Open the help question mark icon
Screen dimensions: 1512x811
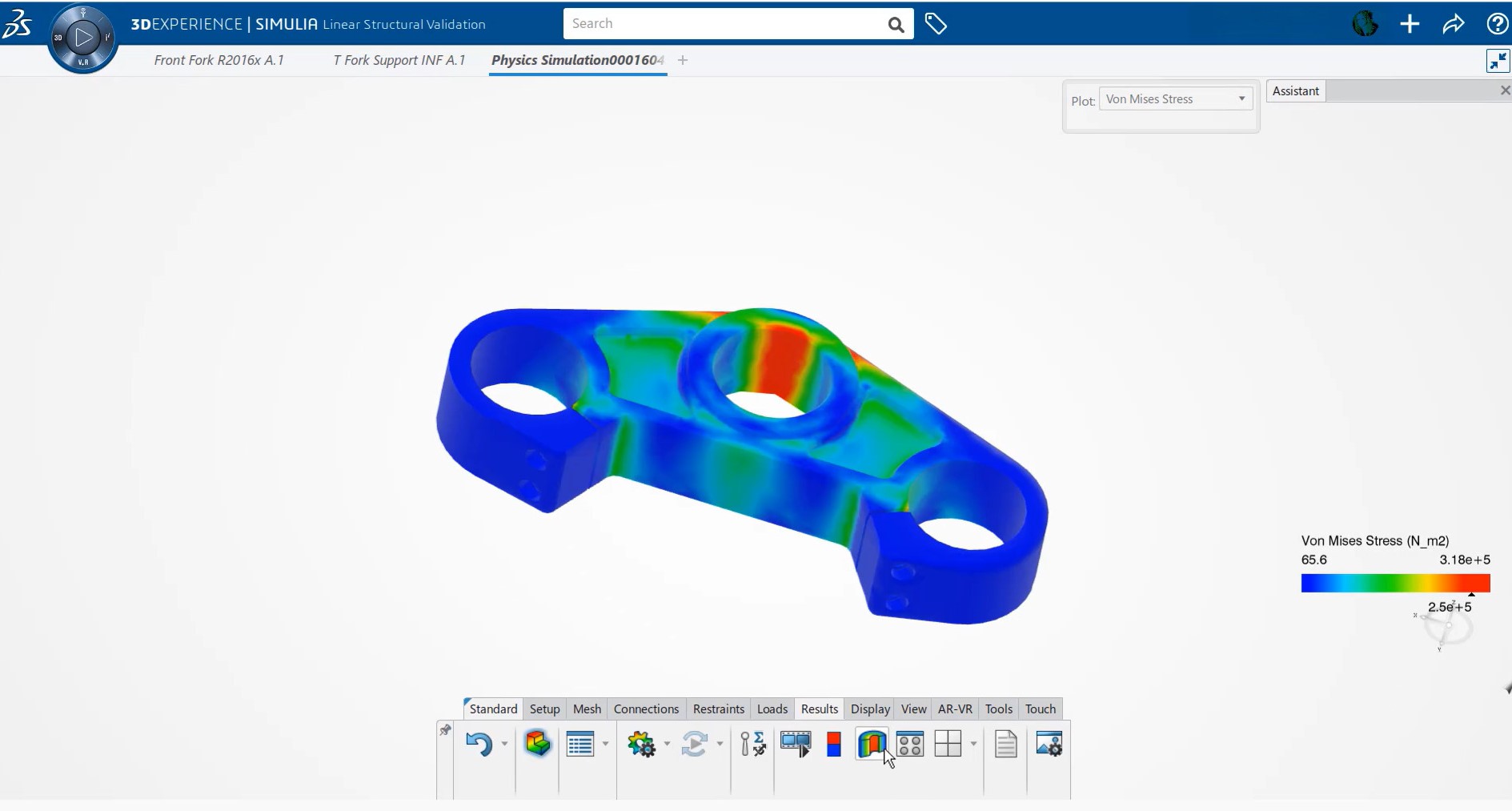[1497, 24]
